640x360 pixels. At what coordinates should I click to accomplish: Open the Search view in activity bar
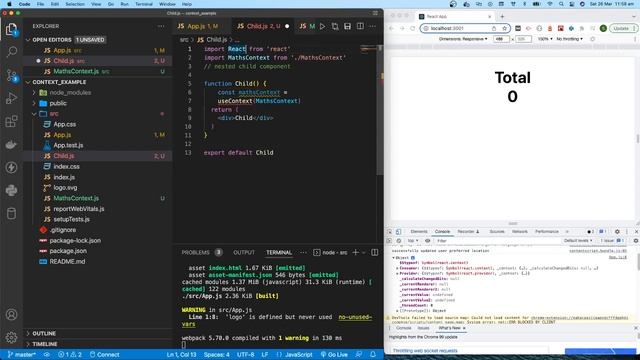pos(11,52)
